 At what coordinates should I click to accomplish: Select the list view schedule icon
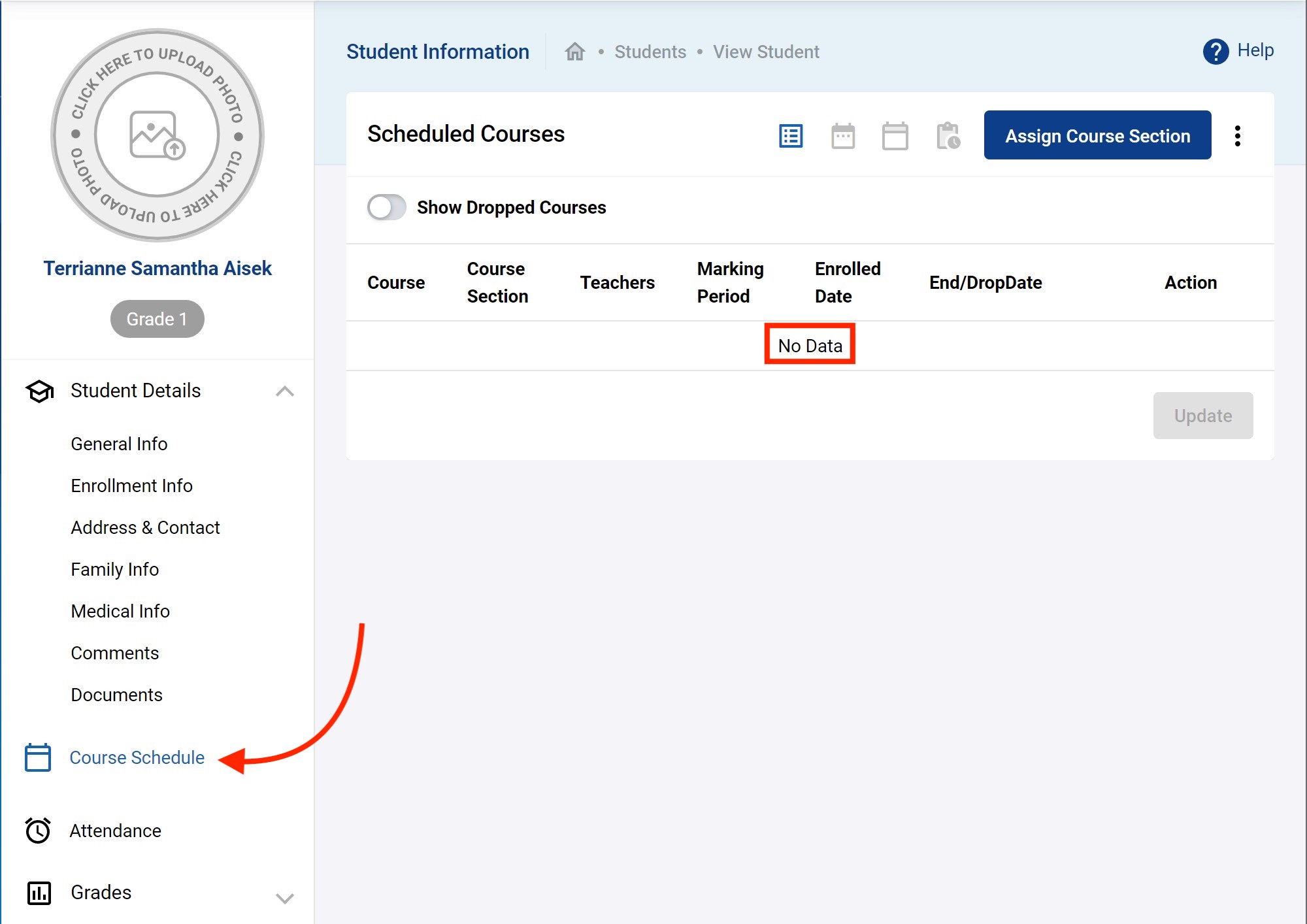[791, 136]
